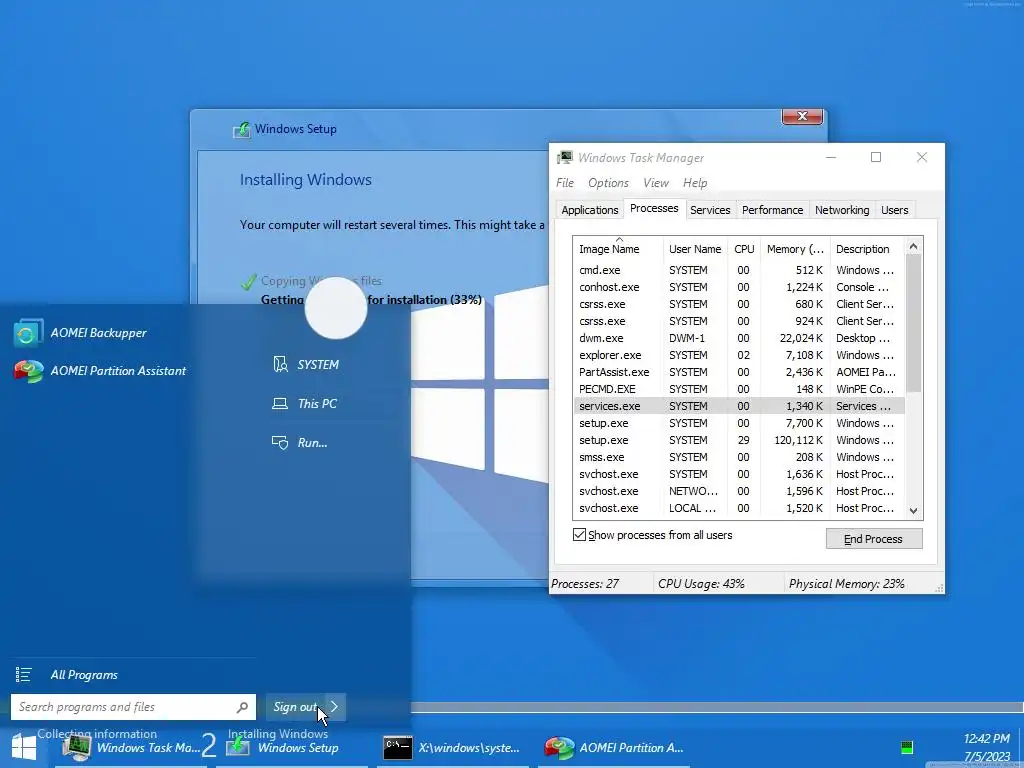Click the Windows Start button
Viewport: 1024px width, 768px height.
tap(24, 748)
